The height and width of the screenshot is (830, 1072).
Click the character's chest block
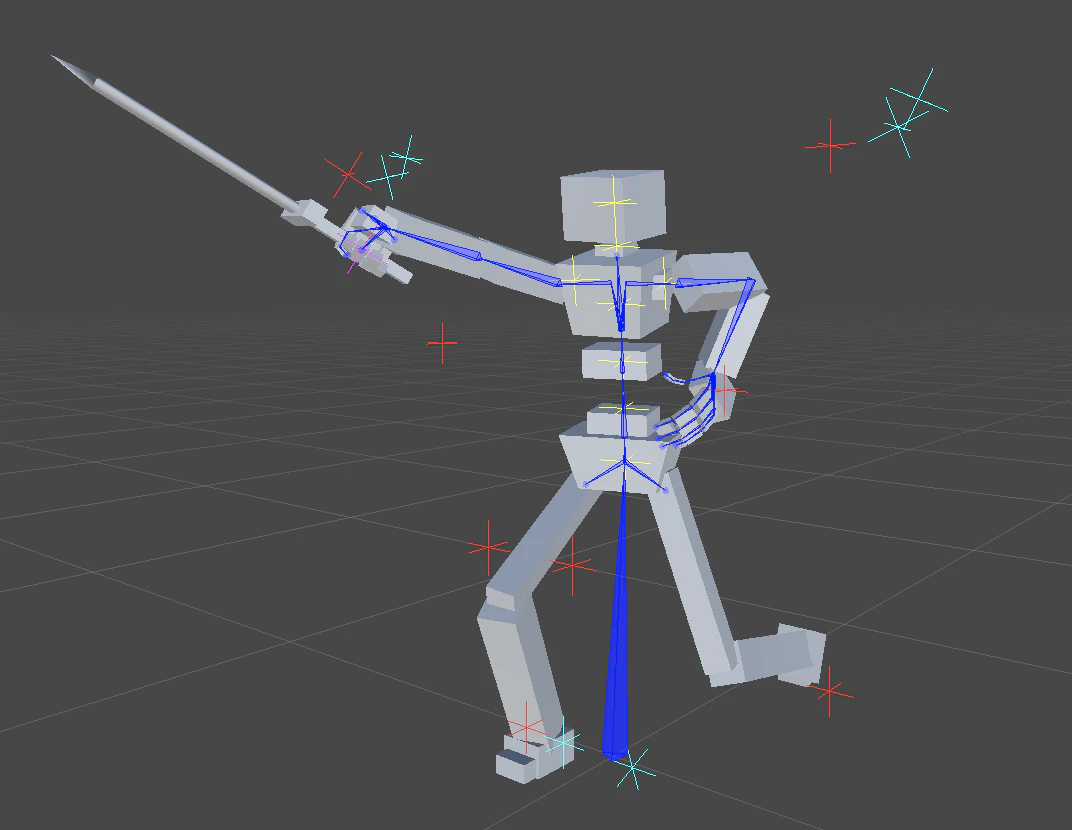coord(617,292)
